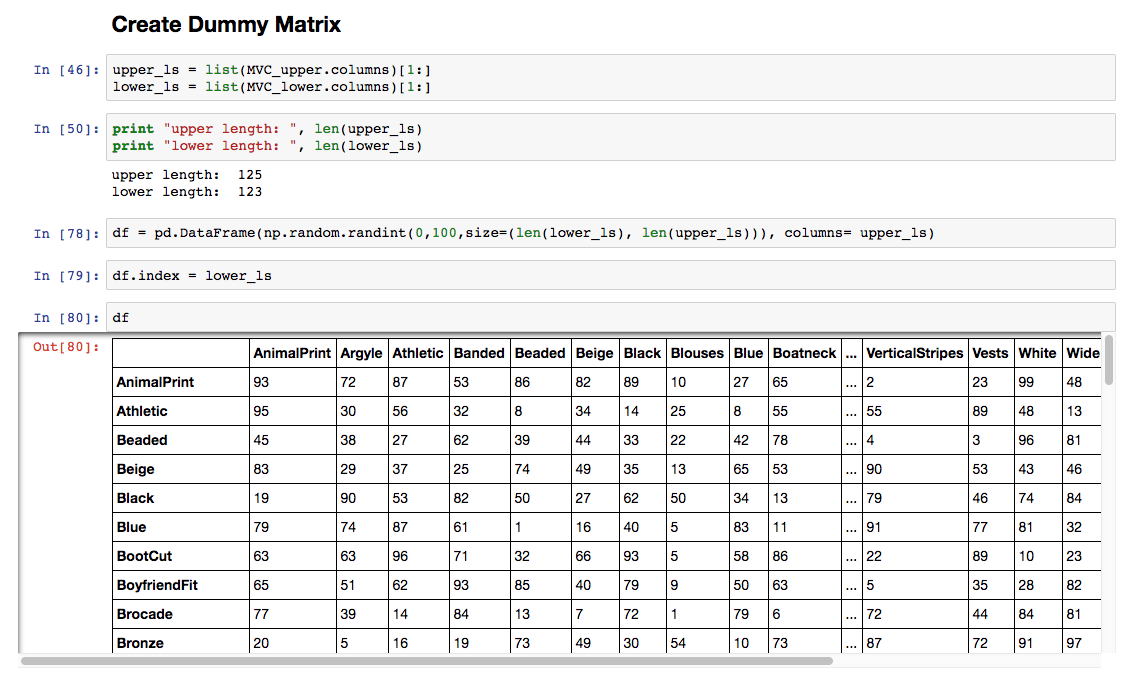Click the Blouses column header

[697, 353]
